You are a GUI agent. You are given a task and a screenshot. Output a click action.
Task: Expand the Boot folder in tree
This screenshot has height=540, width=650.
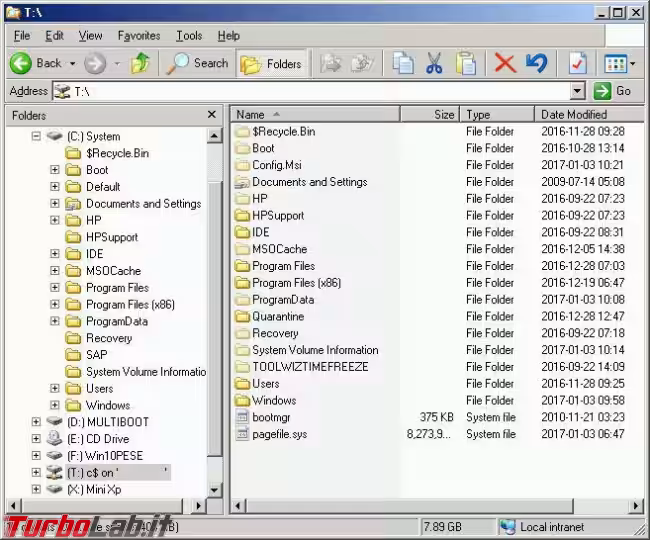(54, 170)
